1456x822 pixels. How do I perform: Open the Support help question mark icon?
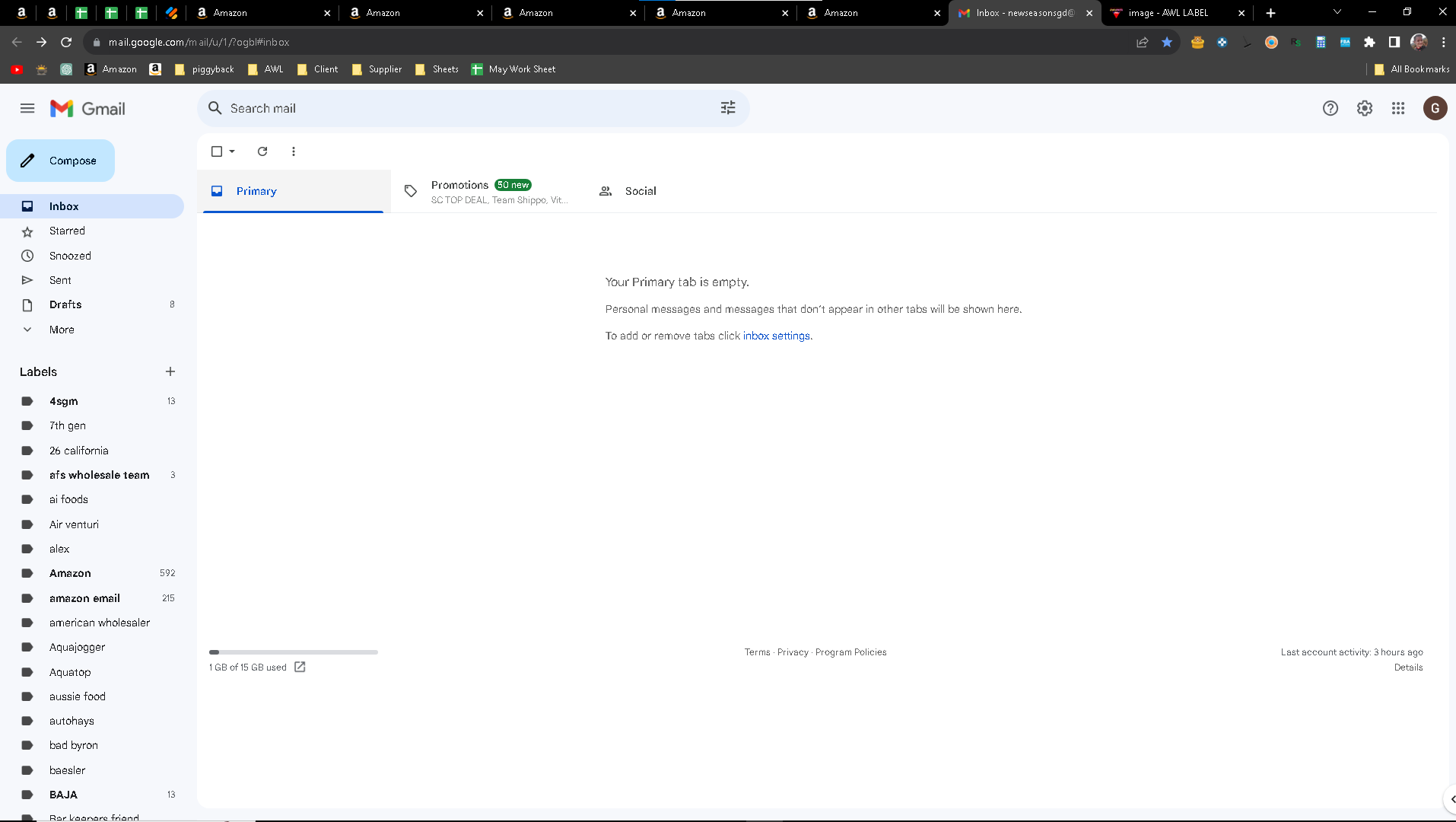[x=1330, y=108]
